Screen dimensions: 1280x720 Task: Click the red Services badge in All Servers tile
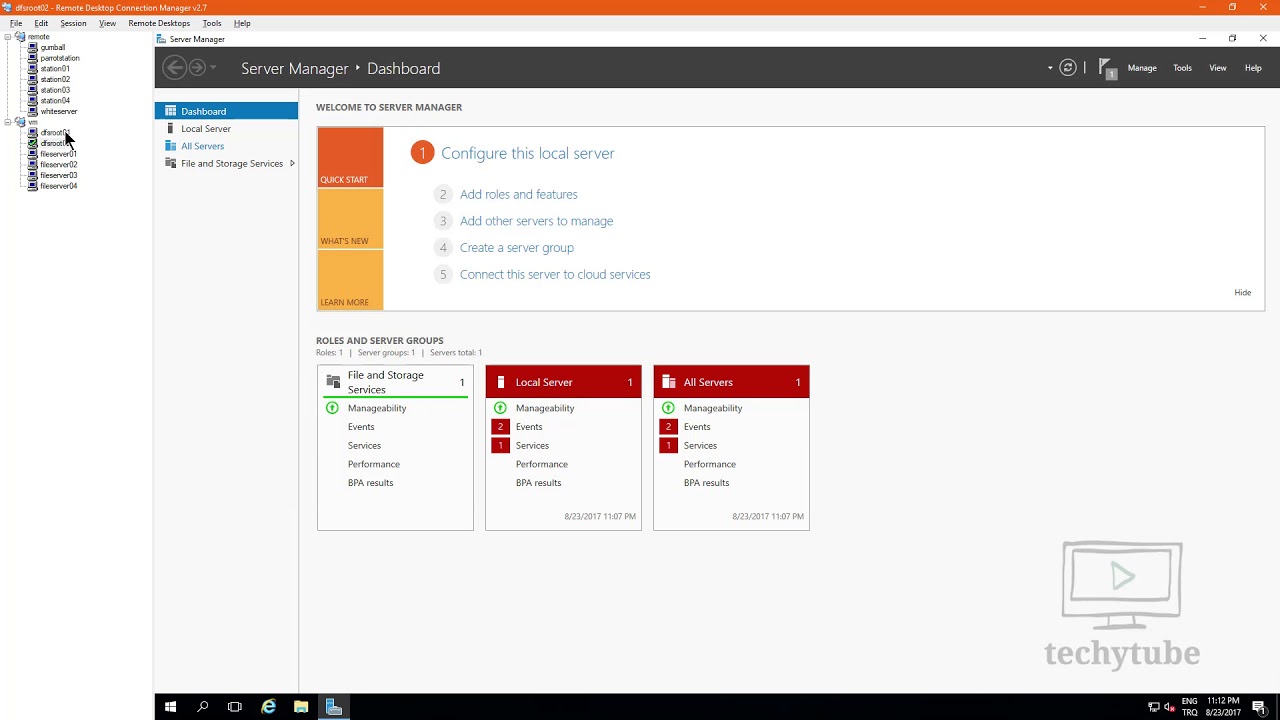(x=669, y=445)
